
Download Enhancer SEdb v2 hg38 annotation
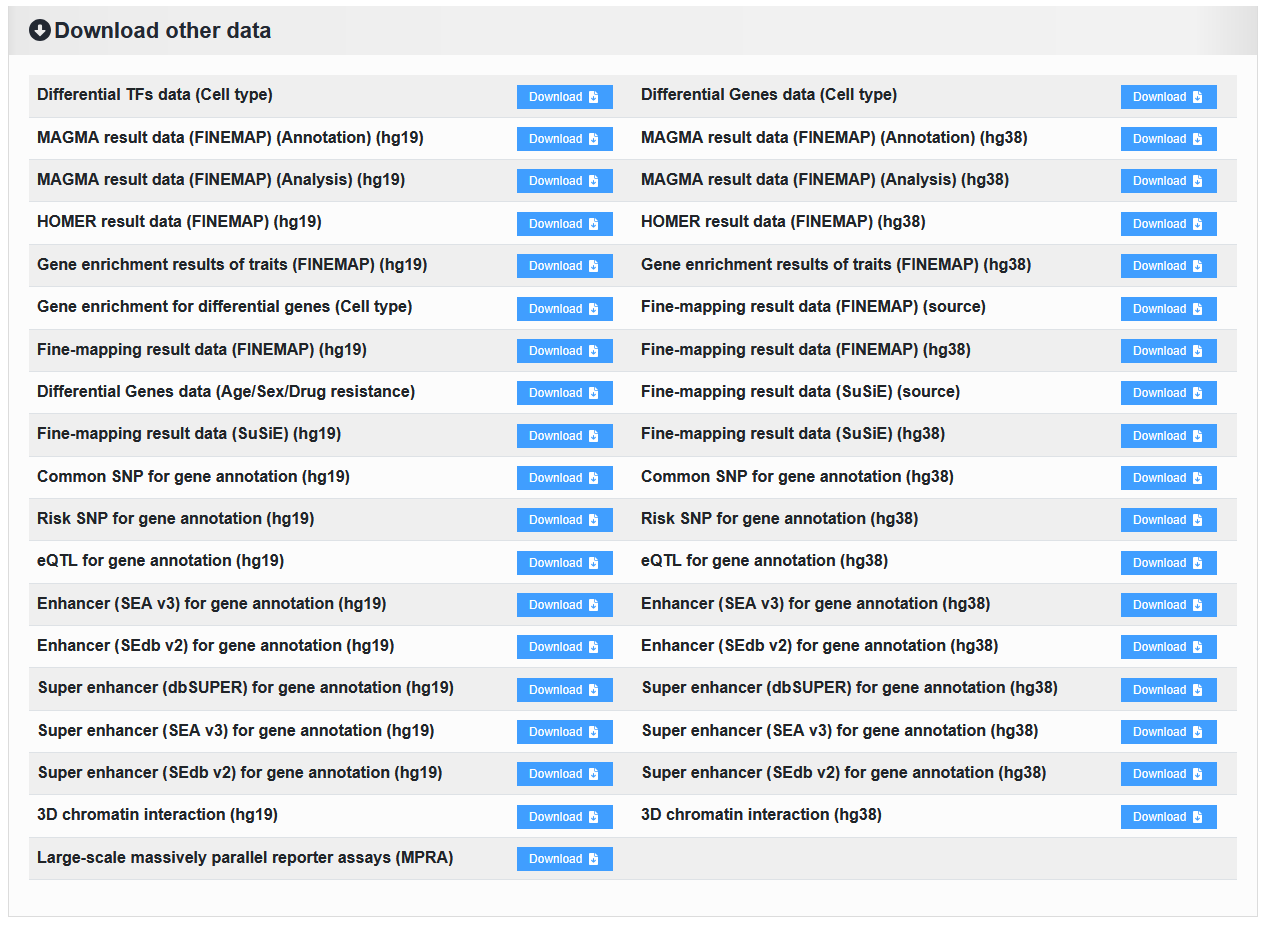pyautogui.click(x=1169, y=647)
